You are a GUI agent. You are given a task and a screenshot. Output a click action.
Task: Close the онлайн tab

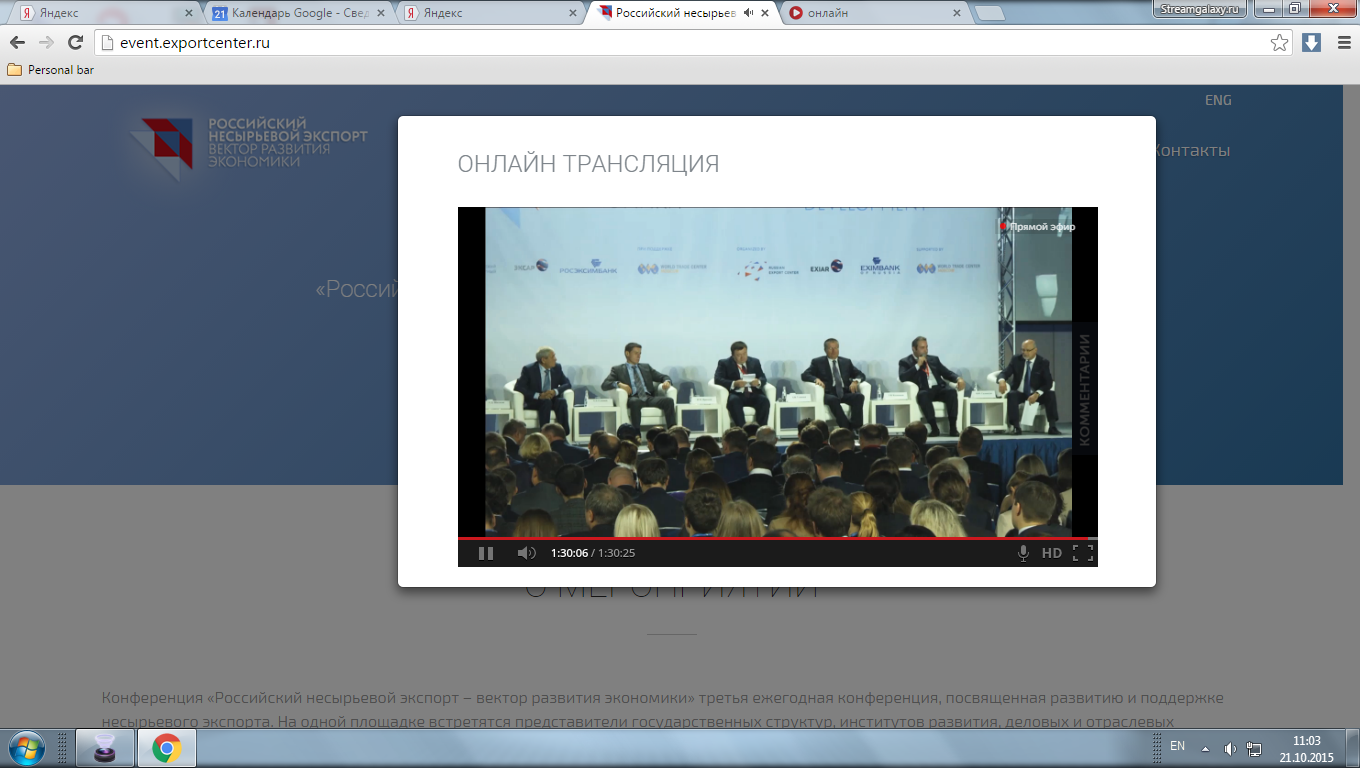(x=957, y=13)
